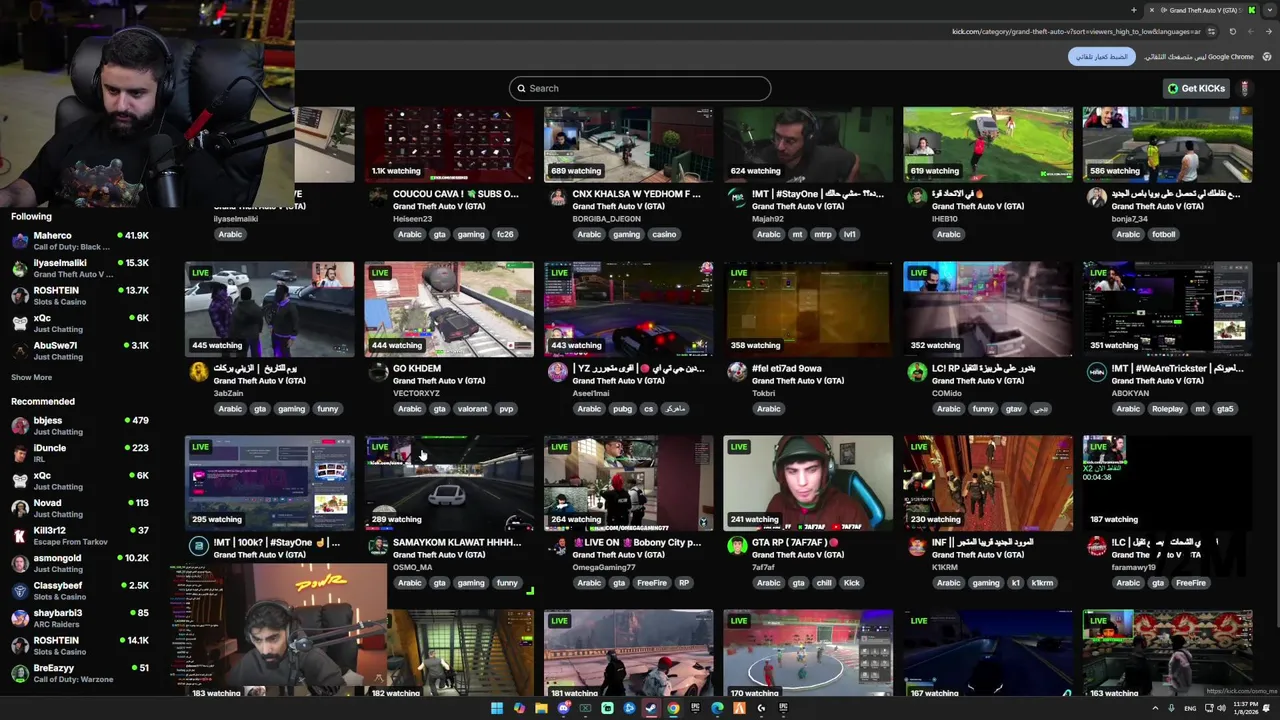Open SAMAYKOM KLAWAT stream title
The width and height of the screenshot is (1280, 720).
(x=457, y=542)
